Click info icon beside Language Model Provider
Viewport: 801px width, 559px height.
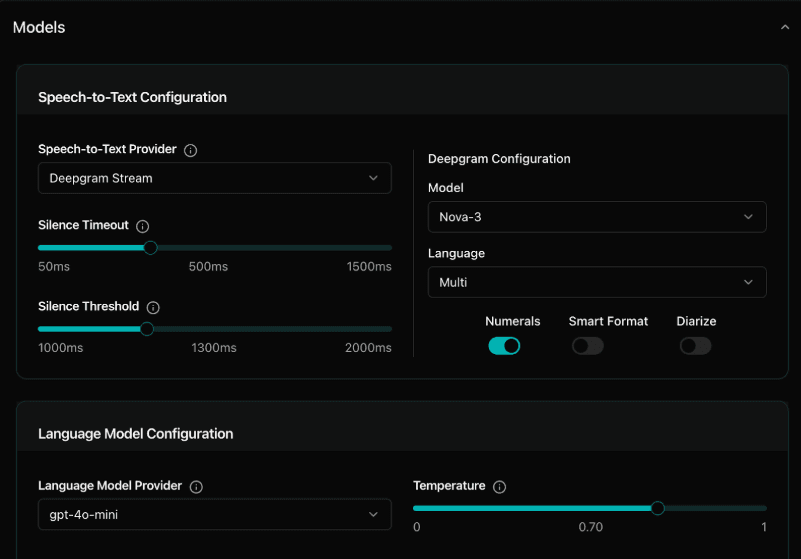click(x=196, y=487)
